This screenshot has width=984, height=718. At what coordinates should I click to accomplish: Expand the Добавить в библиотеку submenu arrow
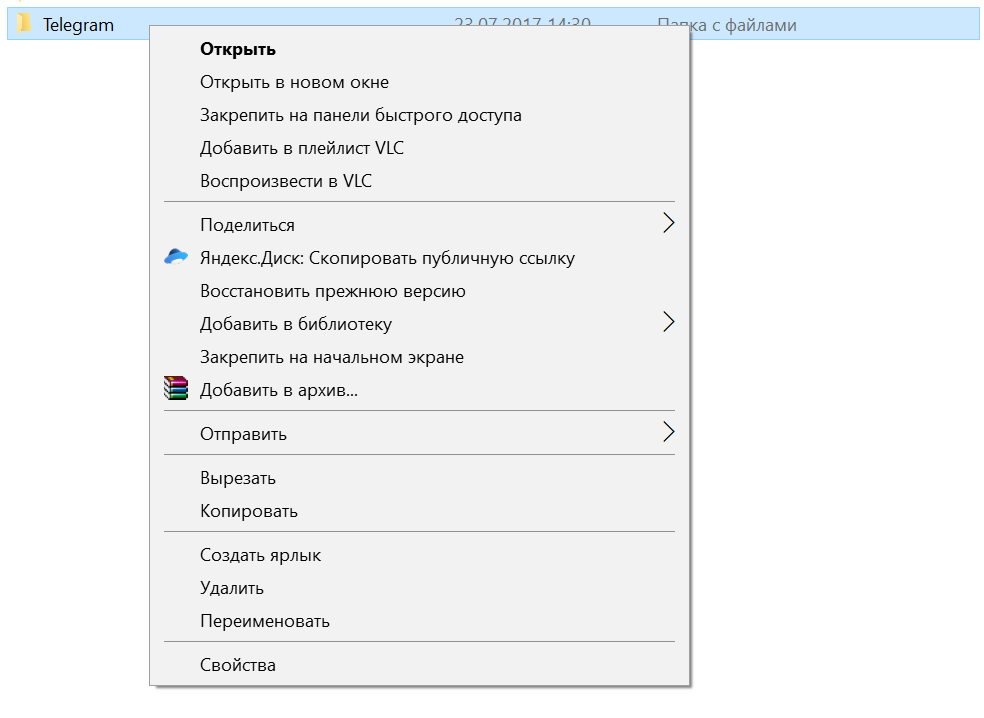click(668, 323)
